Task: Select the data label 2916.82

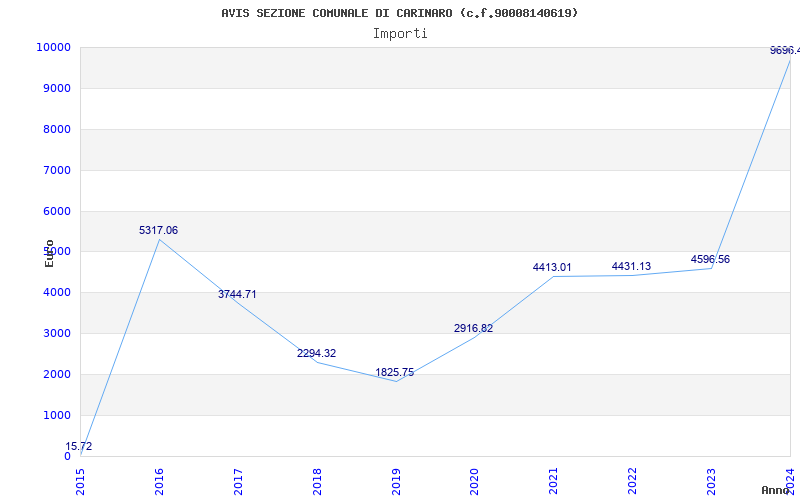Action: (x=473, y=328)
